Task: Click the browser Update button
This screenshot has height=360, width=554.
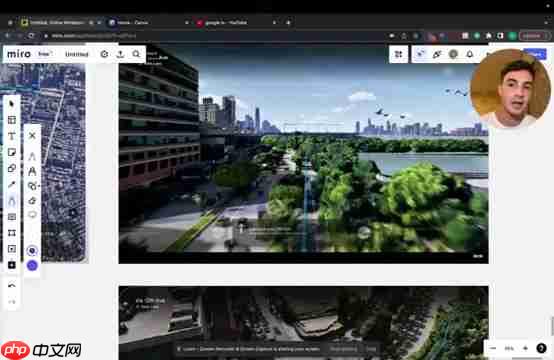Action: click(533, 36)
